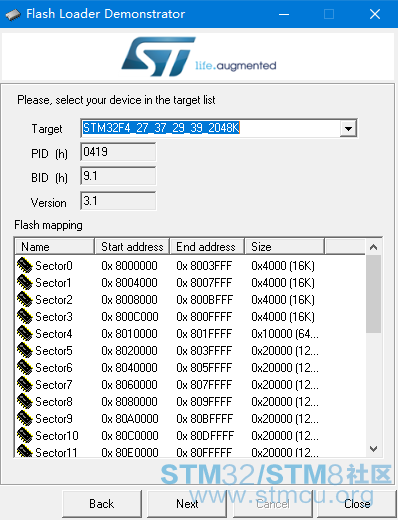Sort by the End address column header

point(207,247)
